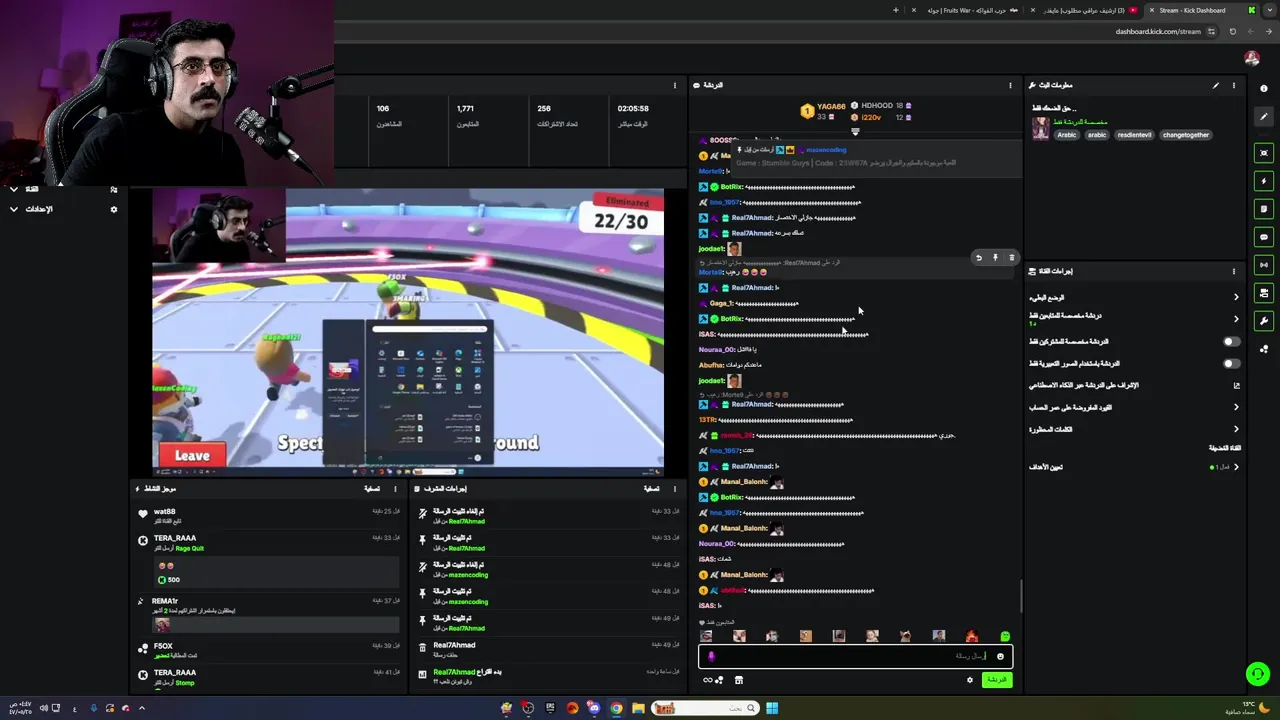This screenshot has width=1280, height=720.
Task: Open the emoji picker in chat input
Action: [1000, 657]
